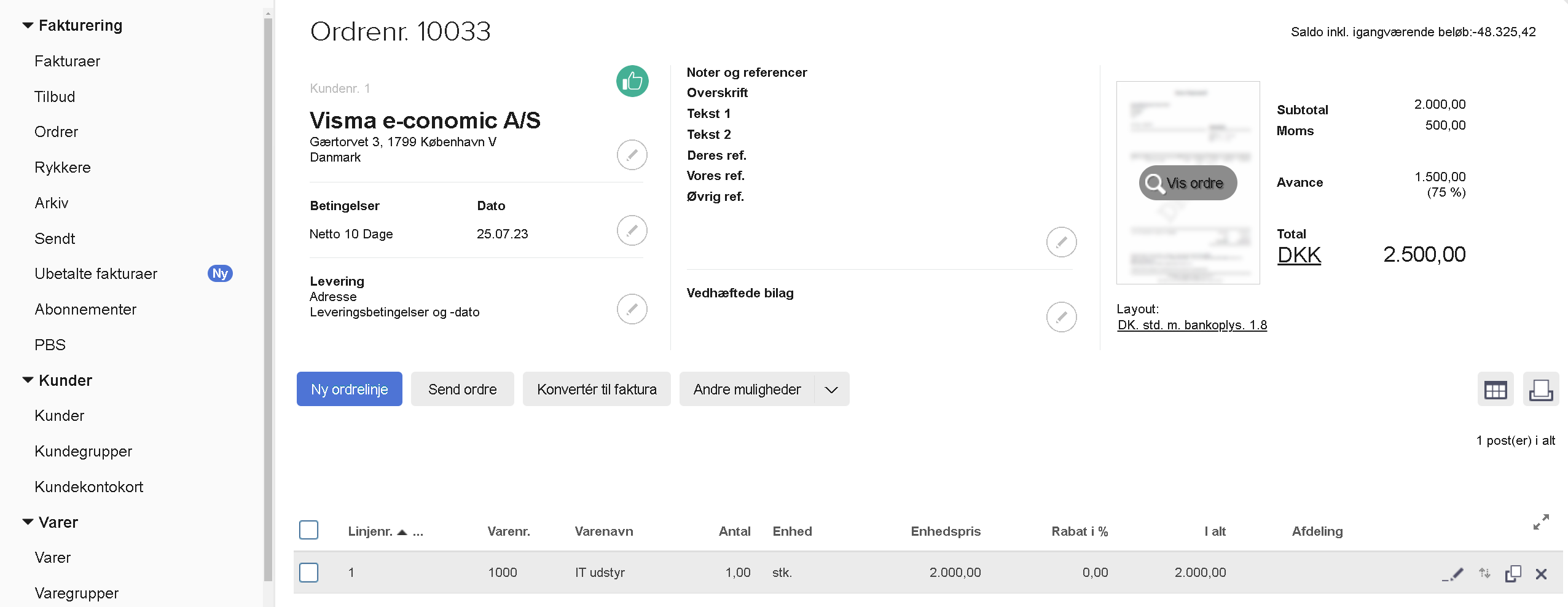Screen dimensions: 1568x607
Task: Open the Andre muligheder dropdown arrow
Action: [831, 390]
